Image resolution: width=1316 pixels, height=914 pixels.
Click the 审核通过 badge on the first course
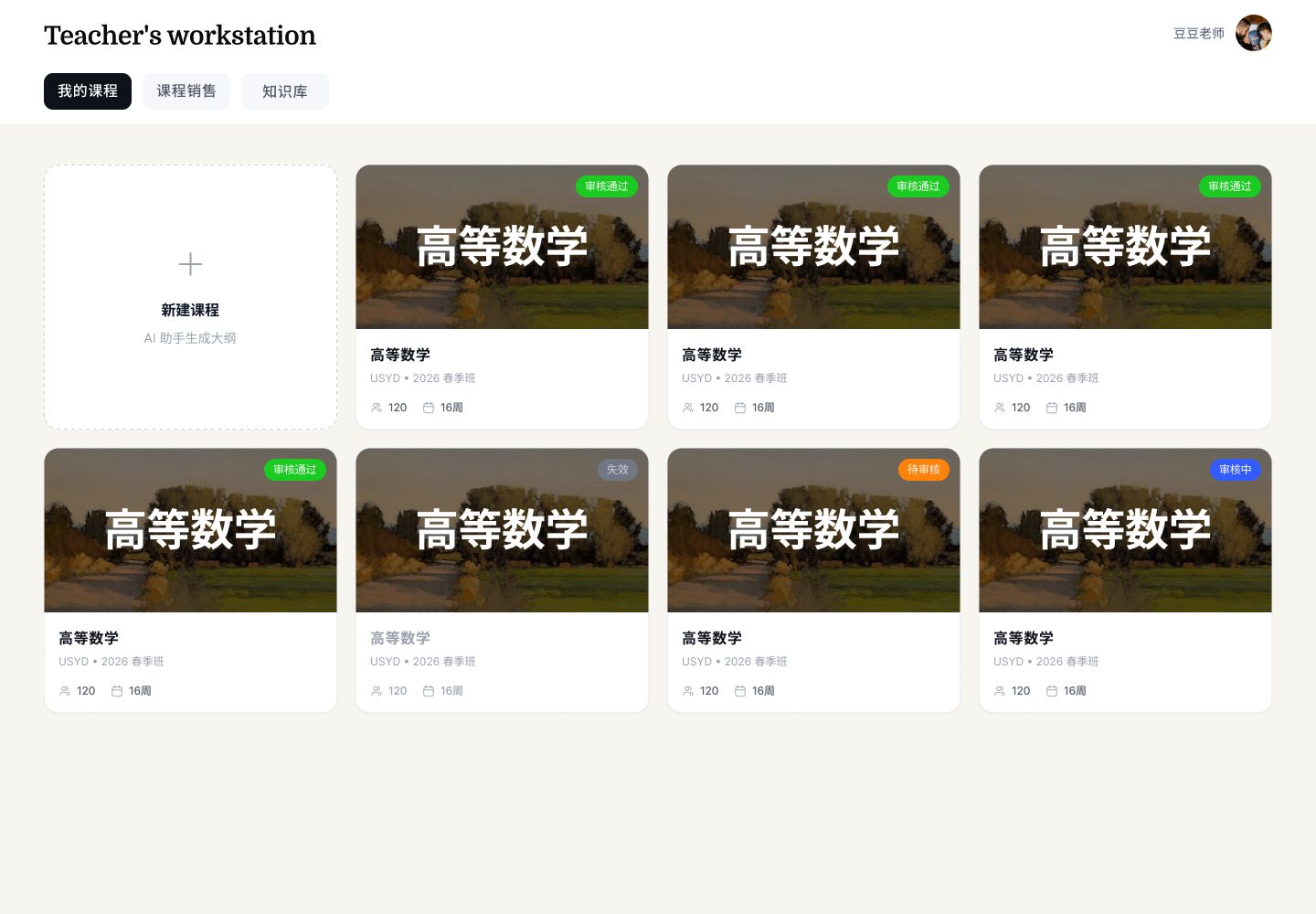coord(607,186)
